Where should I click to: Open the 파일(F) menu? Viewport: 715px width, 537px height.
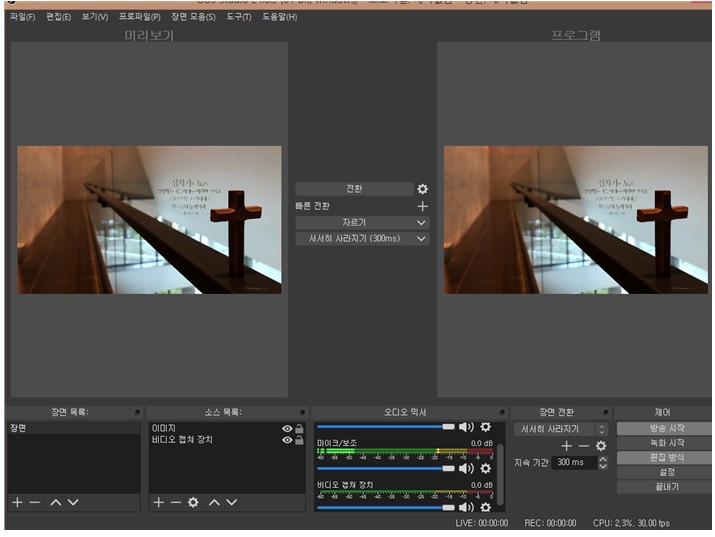click(x=22, y=17)
